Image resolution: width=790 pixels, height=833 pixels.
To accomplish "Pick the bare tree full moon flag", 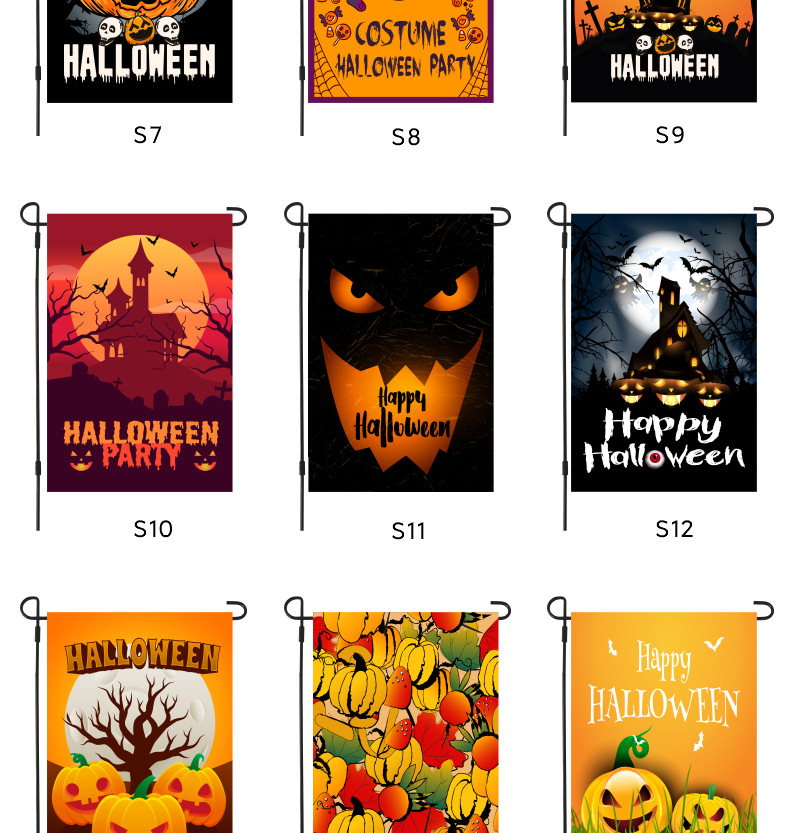I will point(140,722).
